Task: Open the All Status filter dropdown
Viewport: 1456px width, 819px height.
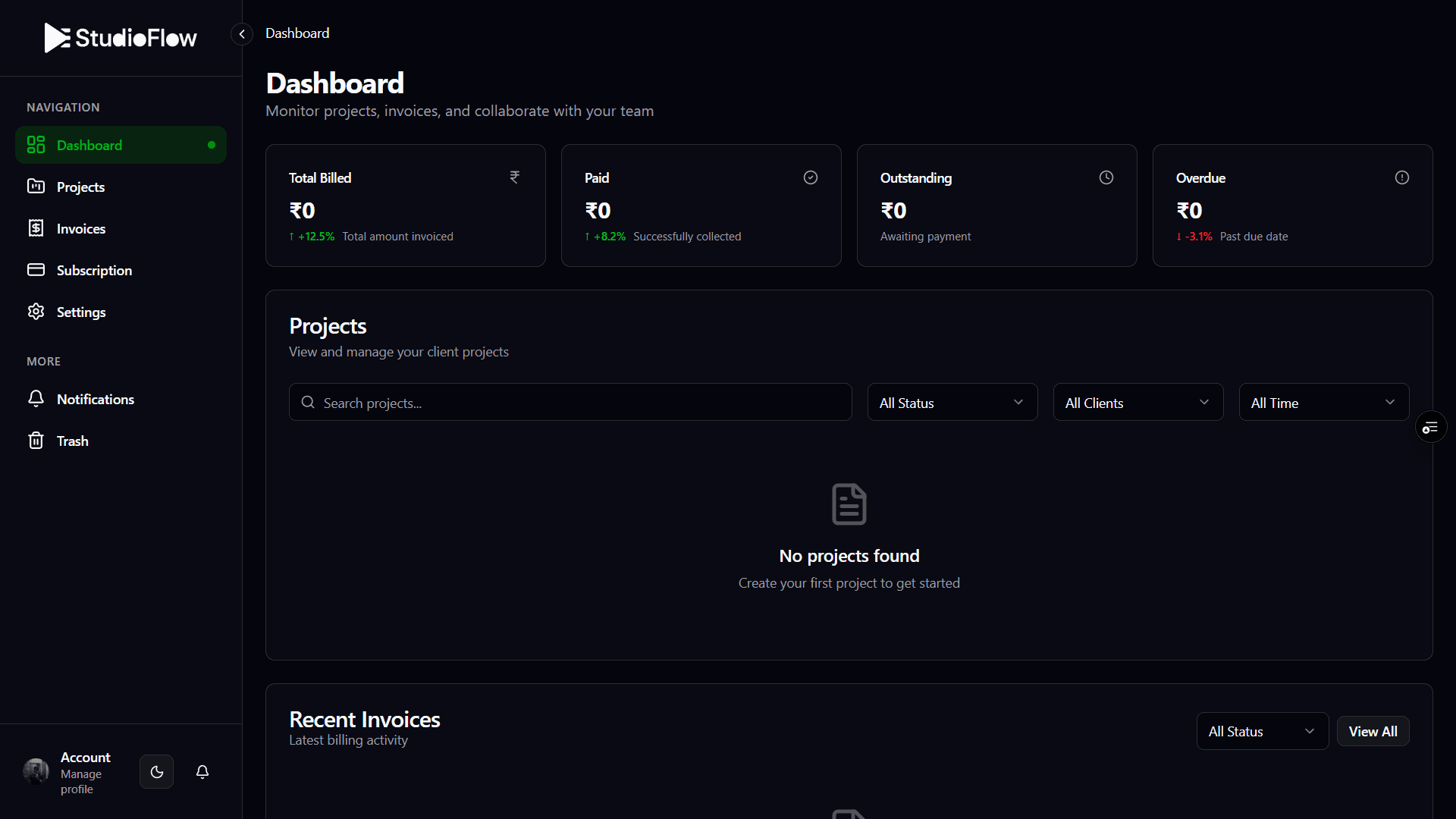Action: (x=952, y=402)
